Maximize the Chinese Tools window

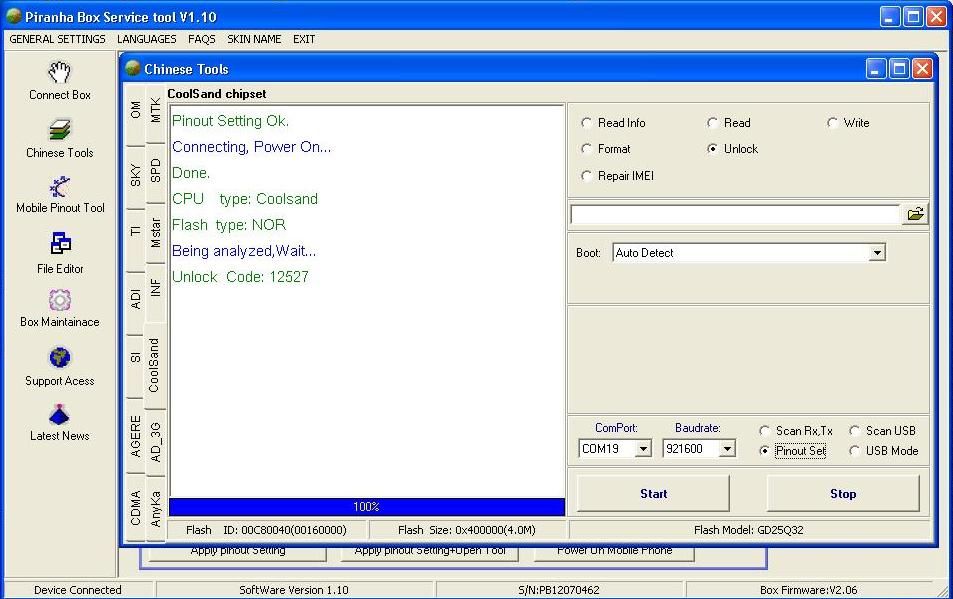[899, 69]
